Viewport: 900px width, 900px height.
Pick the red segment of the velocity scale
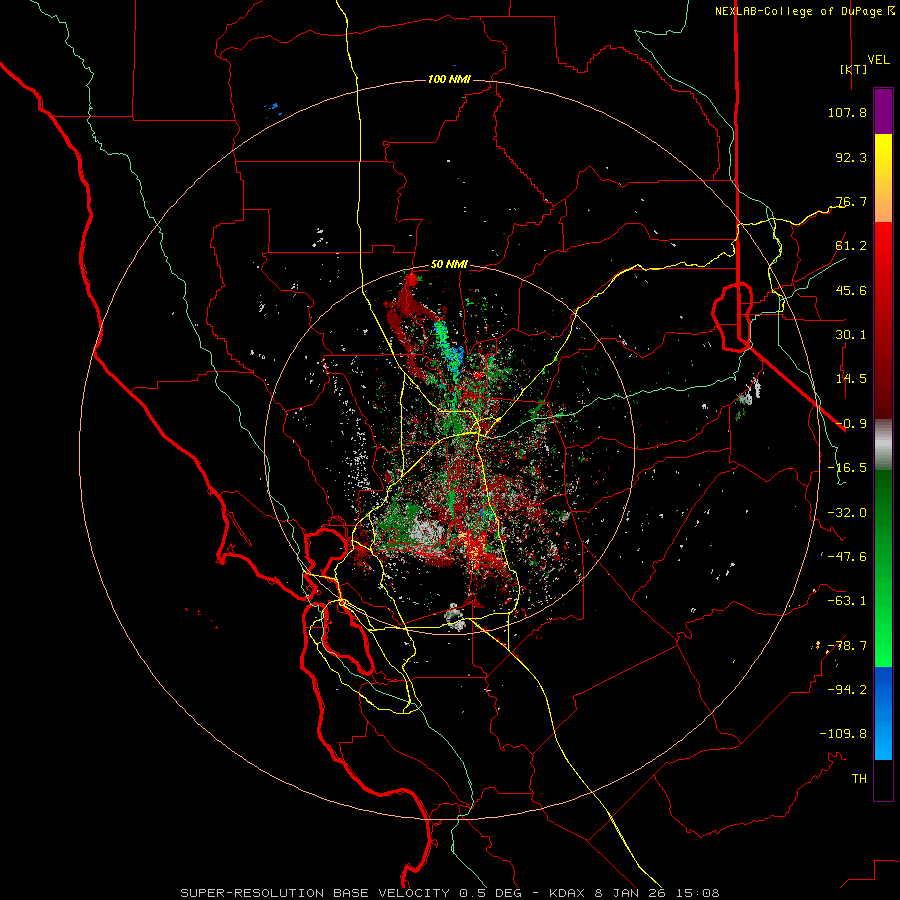883,320
